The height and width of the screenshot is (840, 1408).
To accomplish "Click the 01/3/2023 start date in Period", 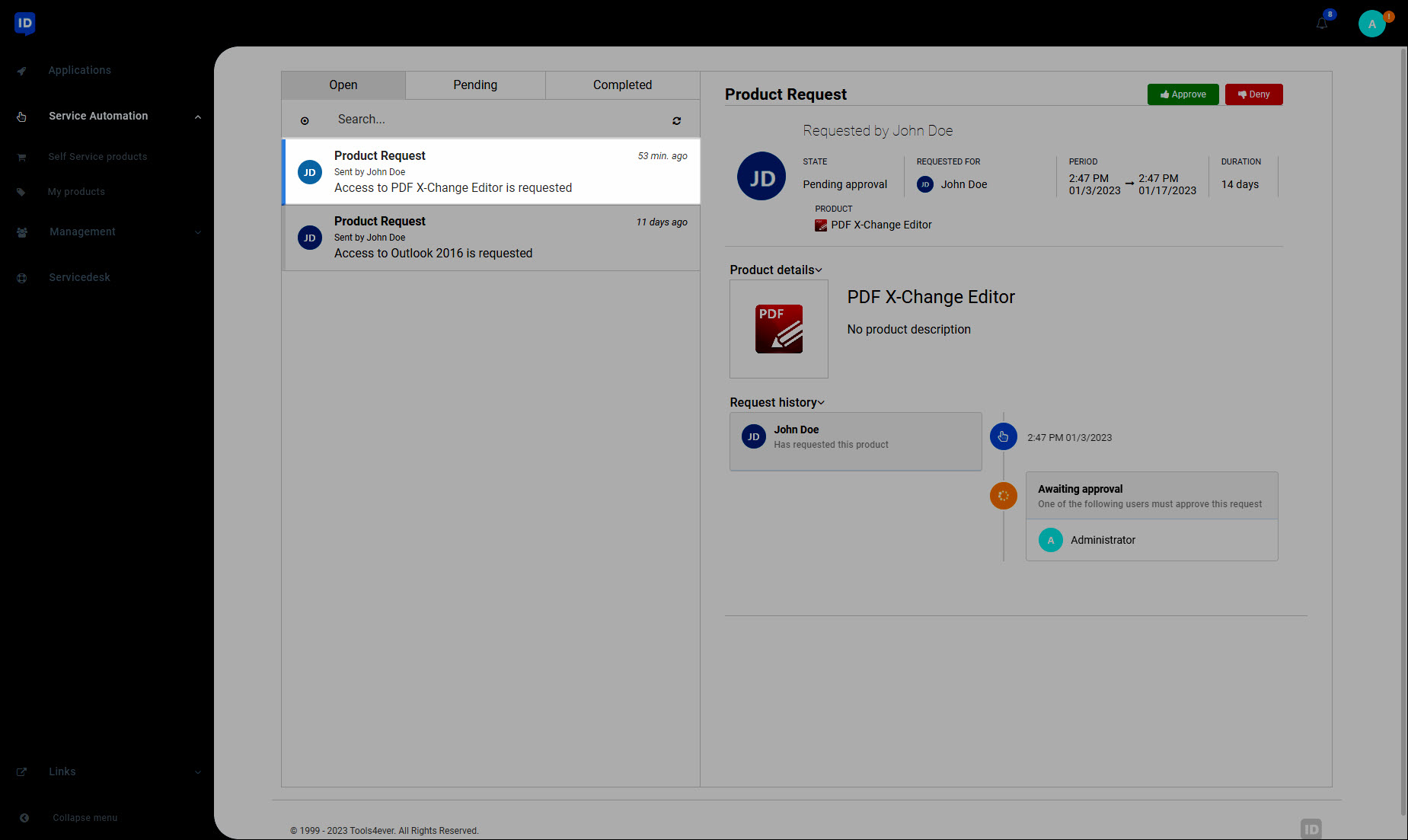I will click(x=1094, y=190).
